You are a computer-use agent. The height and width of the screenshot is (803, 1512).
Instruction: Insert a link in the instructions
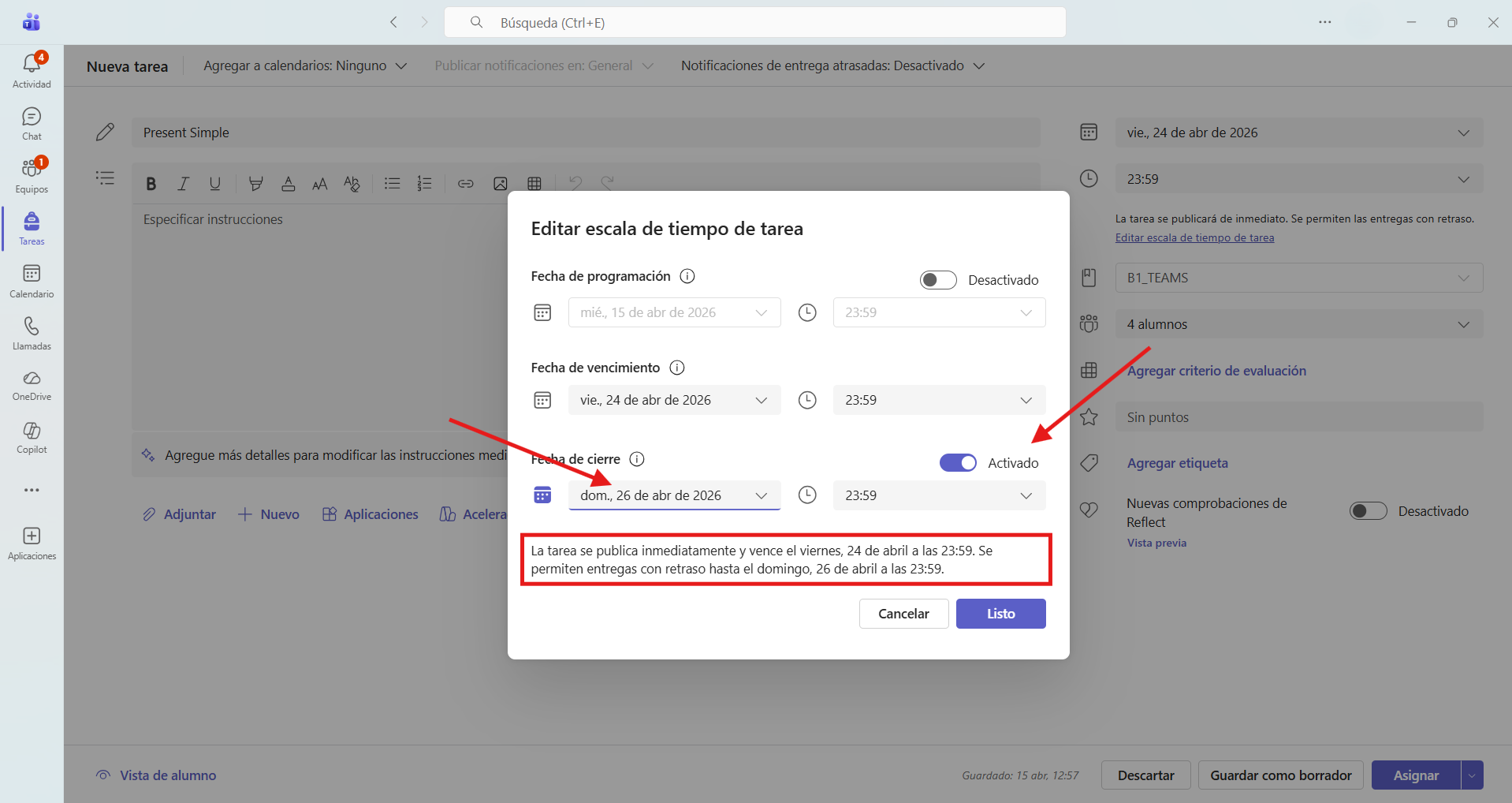[466, 184]
